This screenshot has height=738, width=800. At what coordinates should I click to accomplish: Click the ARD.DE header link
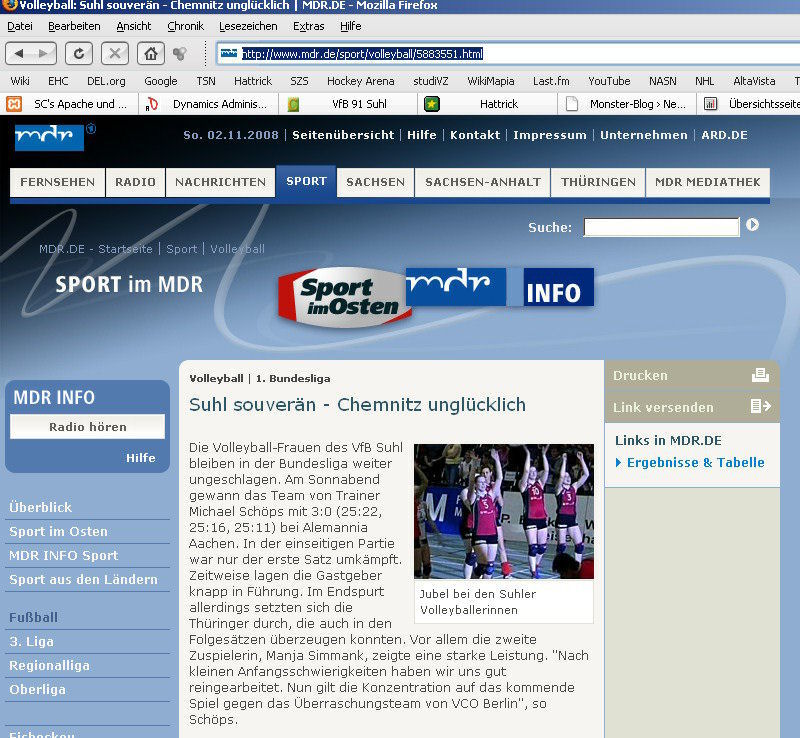[x=724, y=135]
